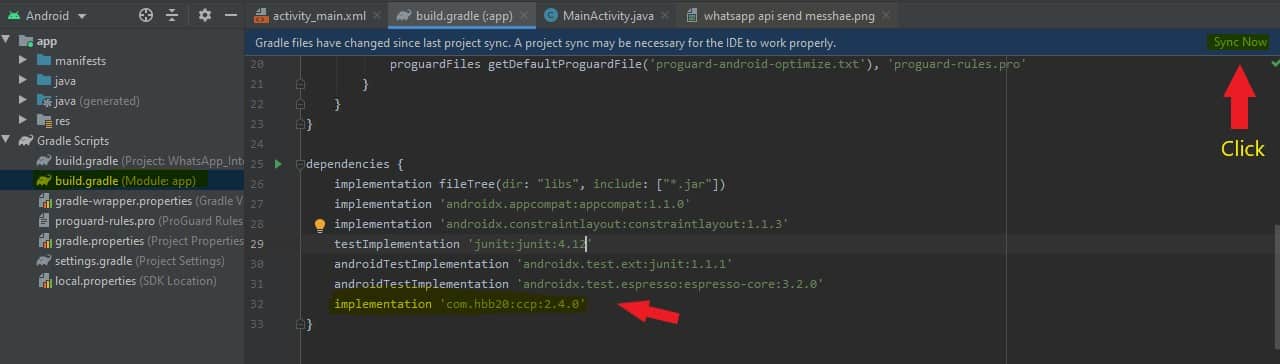Hide the project panel with minus icon

232,15
